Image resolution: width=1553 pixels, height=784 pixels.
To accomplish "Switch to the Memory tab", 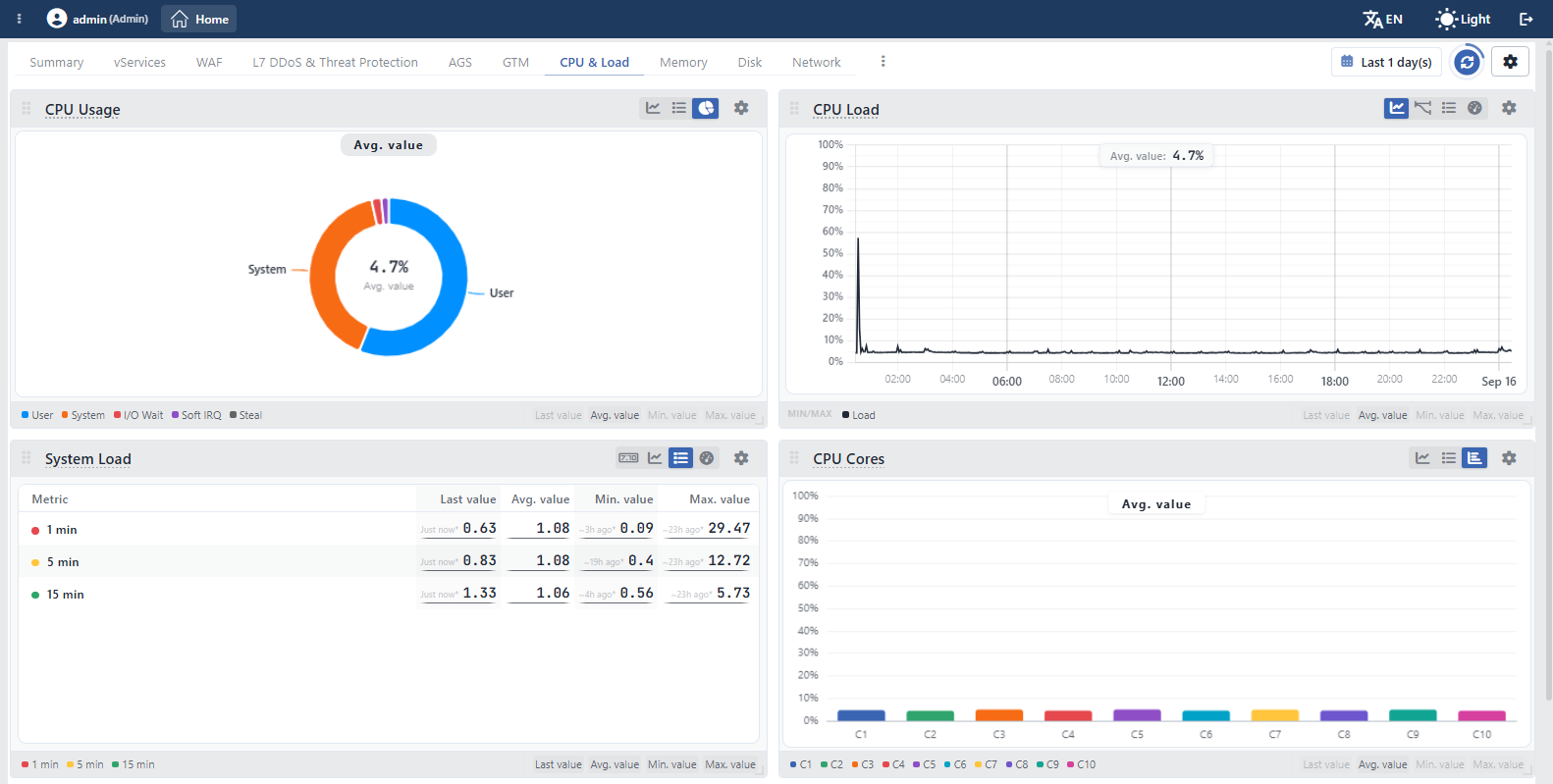I will tap(683, 62).
